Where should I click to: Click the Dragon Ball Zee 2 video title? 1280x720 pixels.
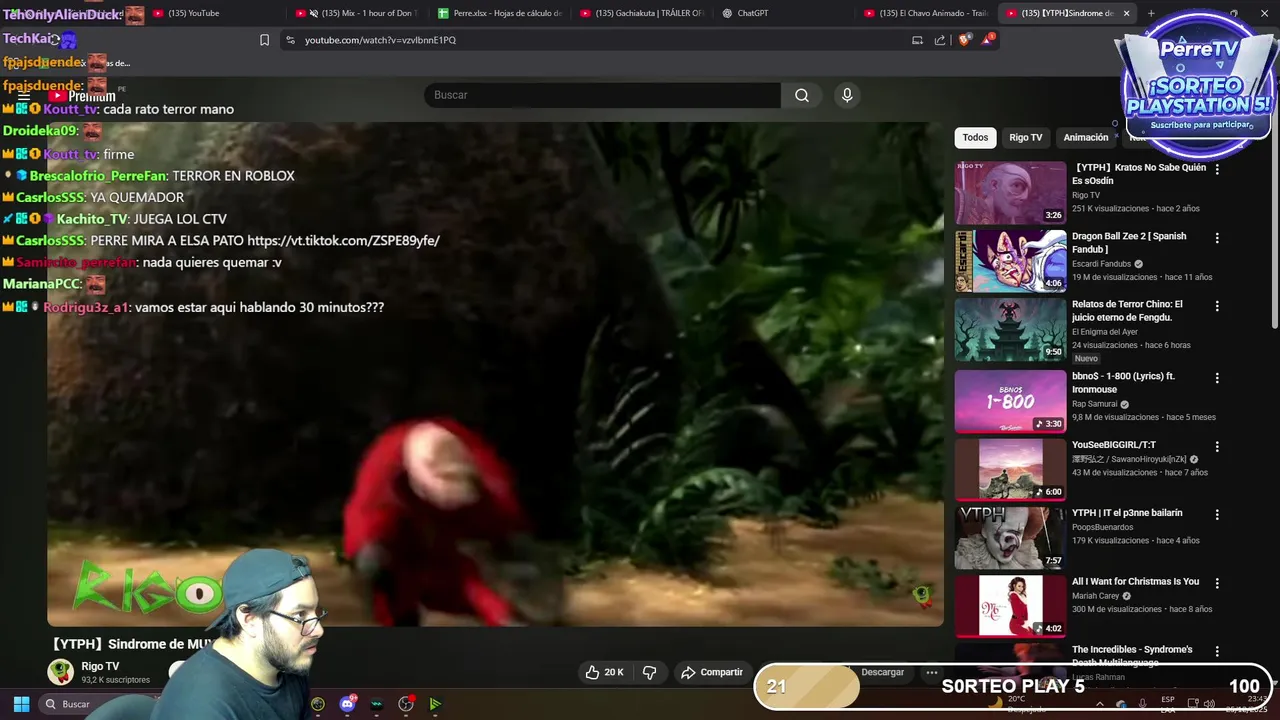click(1129, 242)
